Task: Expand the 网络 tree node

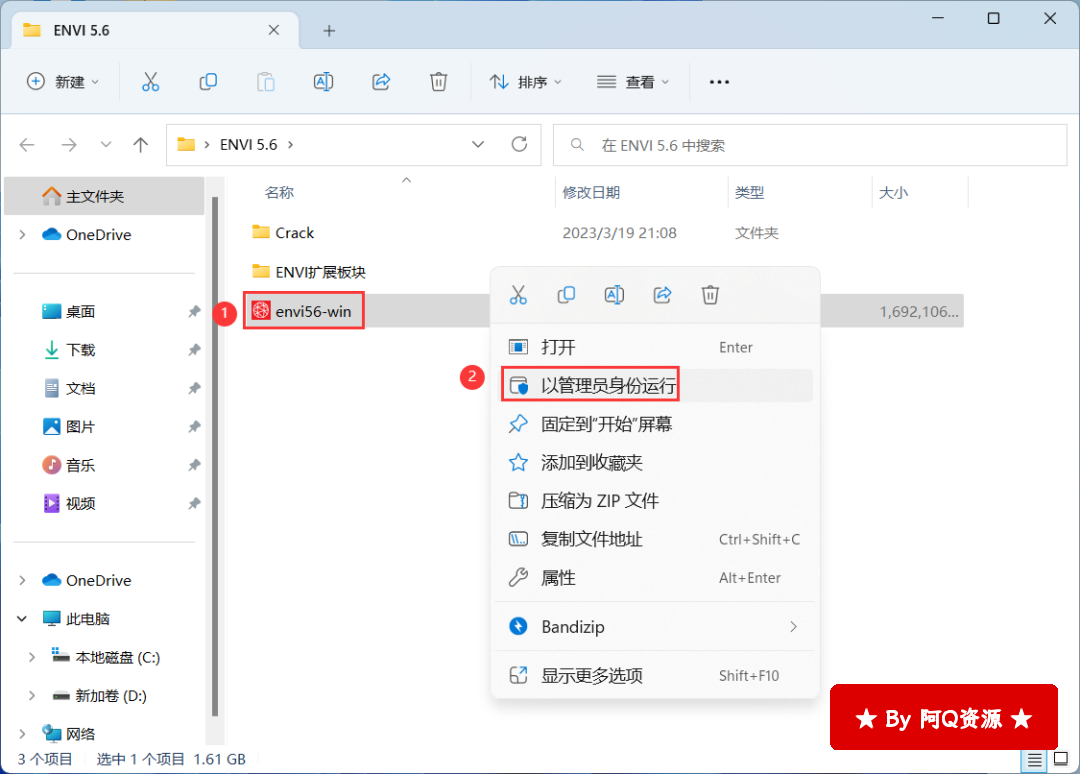Action: coord(22,734)
